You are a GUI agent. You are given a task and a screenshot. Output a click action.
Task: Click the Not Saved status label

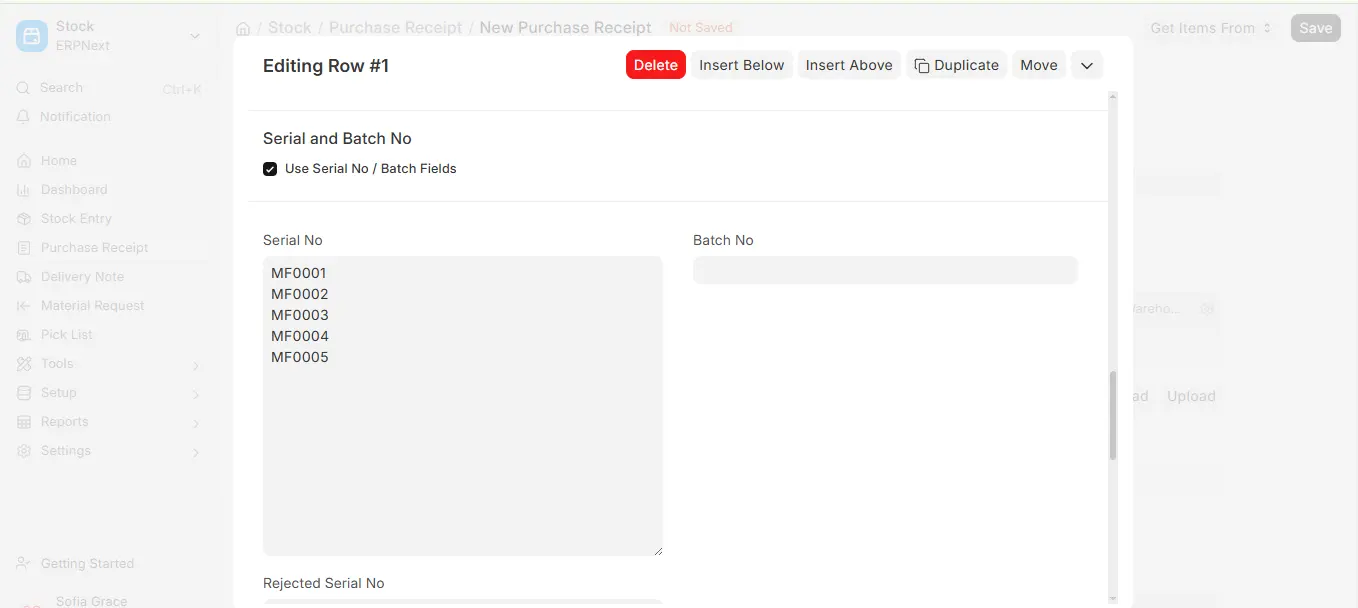click(x=701, y=28)
